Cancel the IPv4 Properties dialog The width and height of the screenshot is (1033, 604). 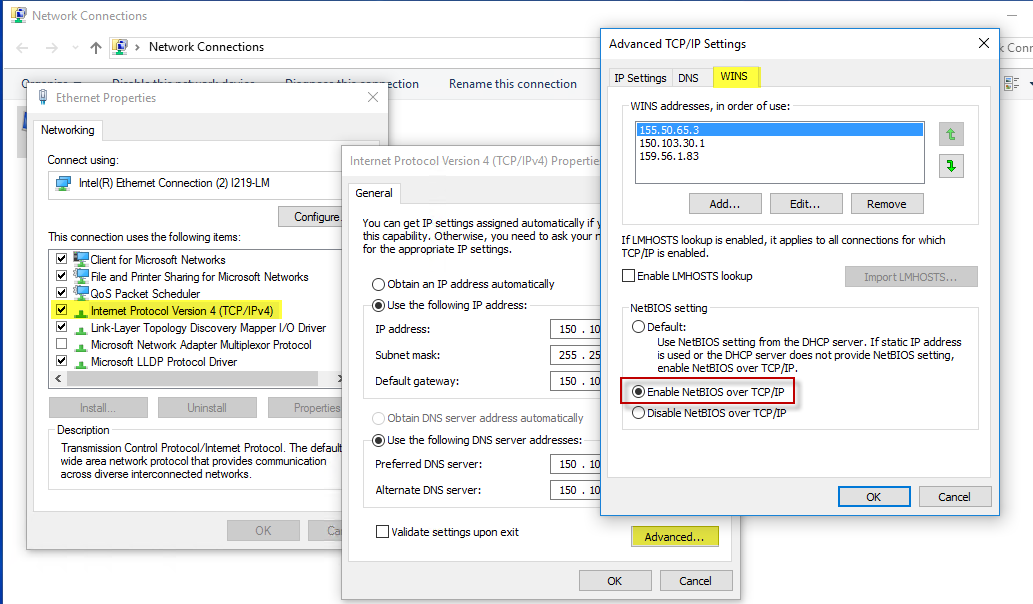coord(695,581)
